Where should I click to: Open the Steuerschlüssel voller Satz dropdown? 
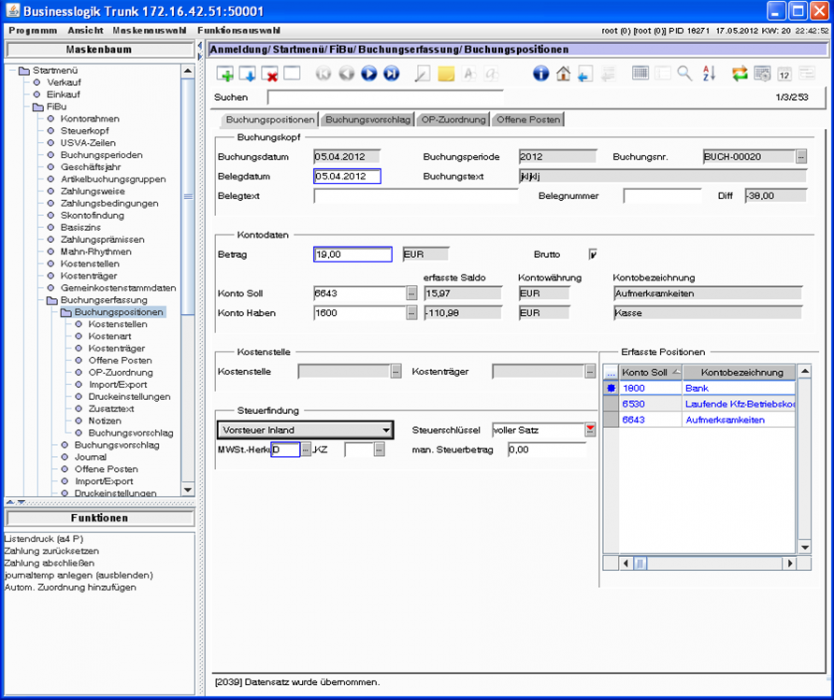[589, 430]
